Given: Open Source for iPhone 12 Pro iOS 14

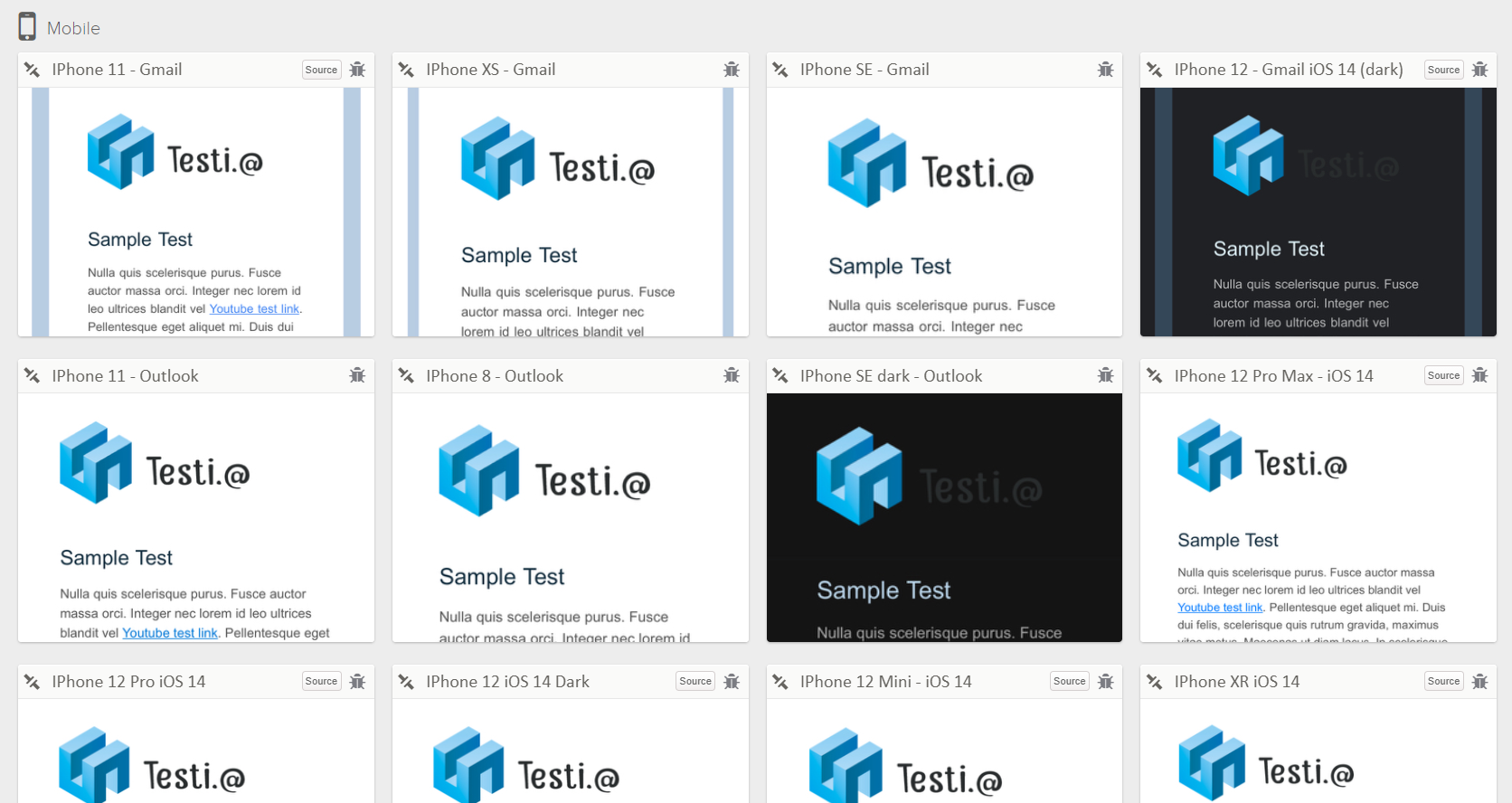Looking at the screenshot, I should [x=321, y=681].
